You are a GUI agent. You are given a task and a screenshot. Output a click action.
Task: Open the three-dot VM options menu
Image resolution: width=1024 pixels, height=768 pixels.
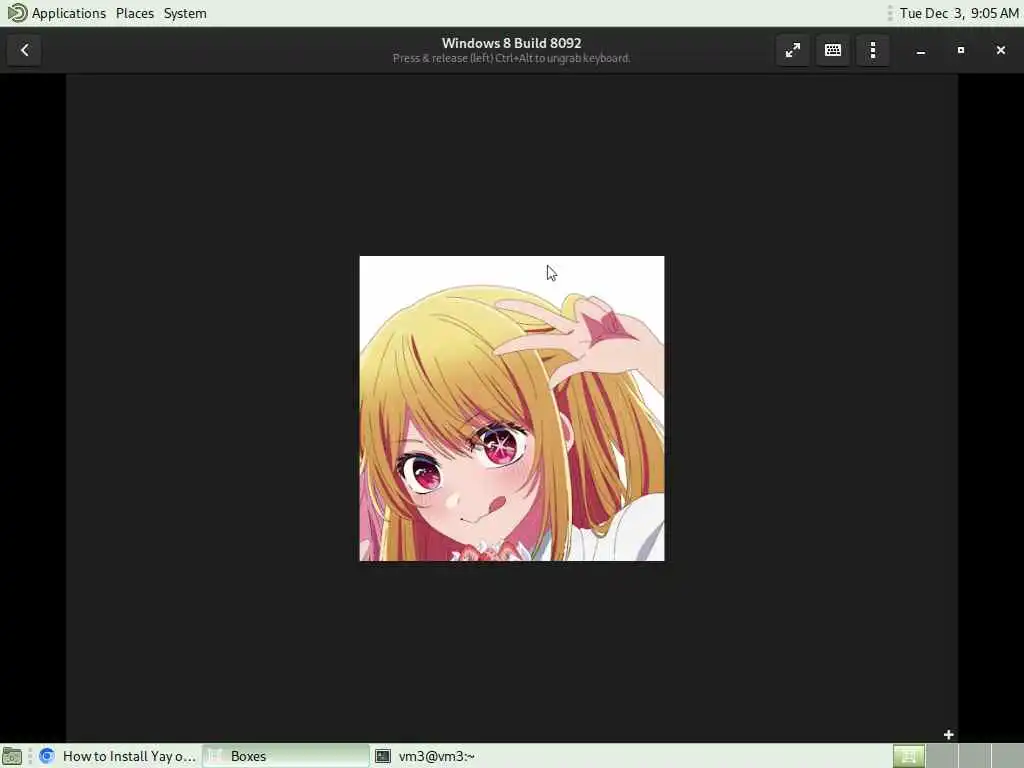coord(872,50)
